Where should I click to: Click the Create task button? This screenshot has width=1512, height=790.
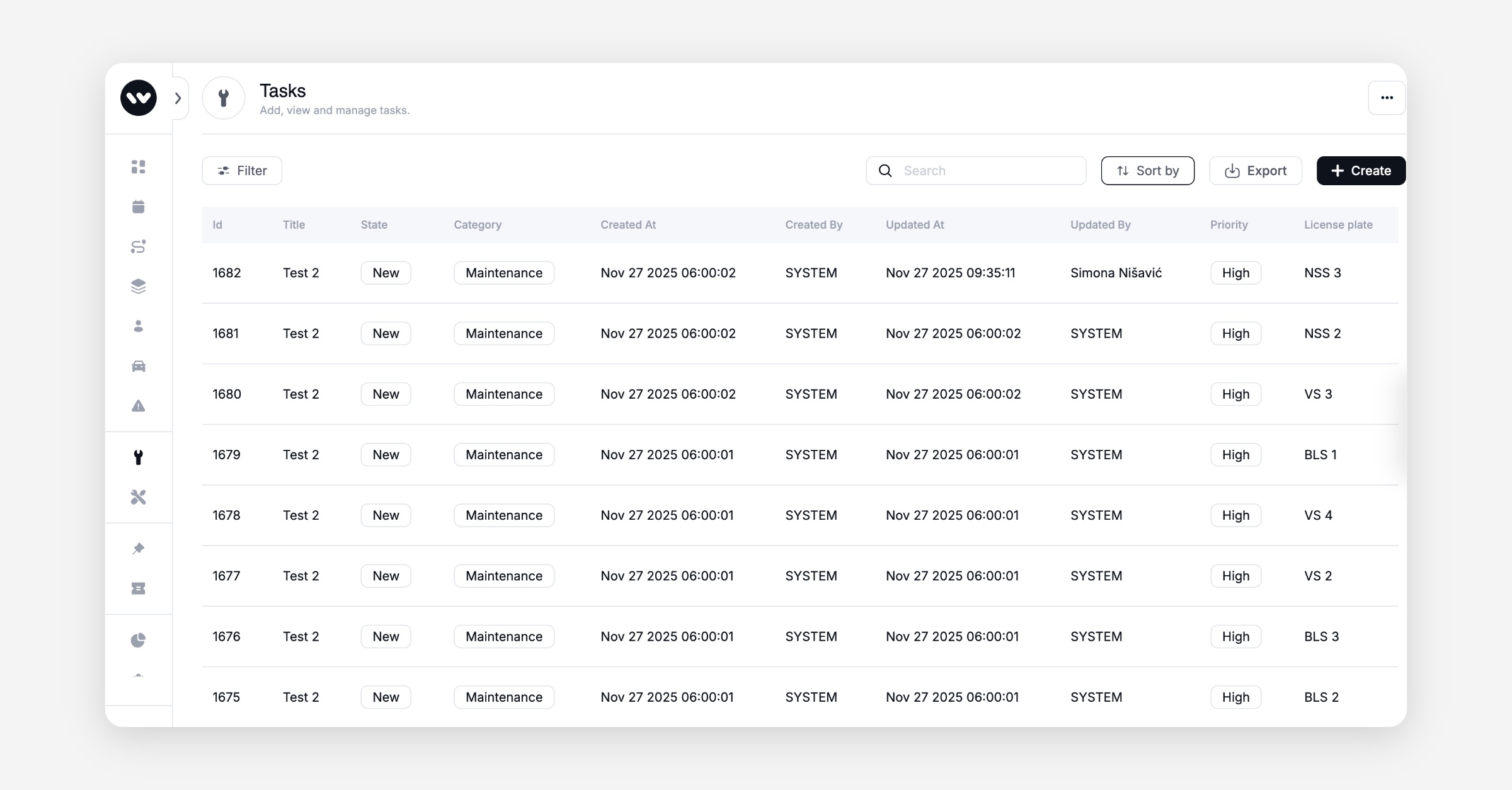[x=1361, y=171]
